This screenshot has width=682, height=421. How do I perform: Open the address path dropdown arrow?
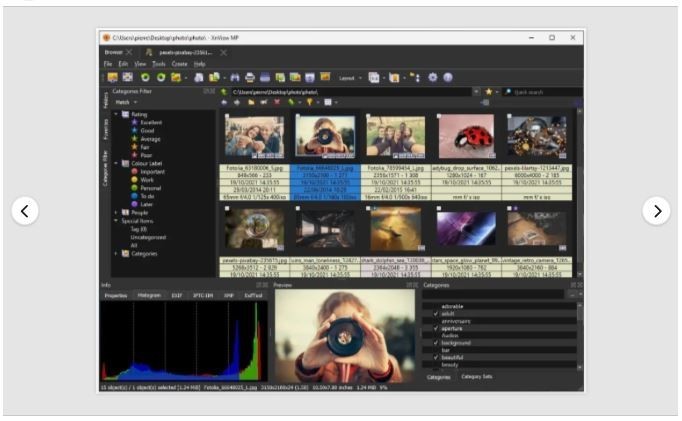(x=476, y=92)
